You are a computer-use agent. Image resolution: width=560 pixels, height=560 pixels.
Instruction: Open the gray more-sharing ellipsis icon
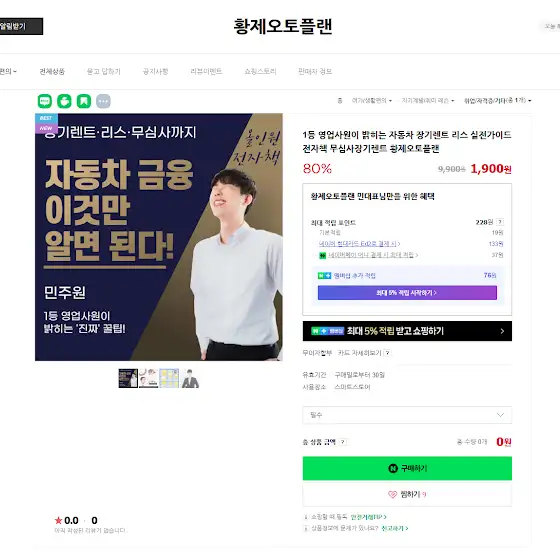[x=104, y=101]
